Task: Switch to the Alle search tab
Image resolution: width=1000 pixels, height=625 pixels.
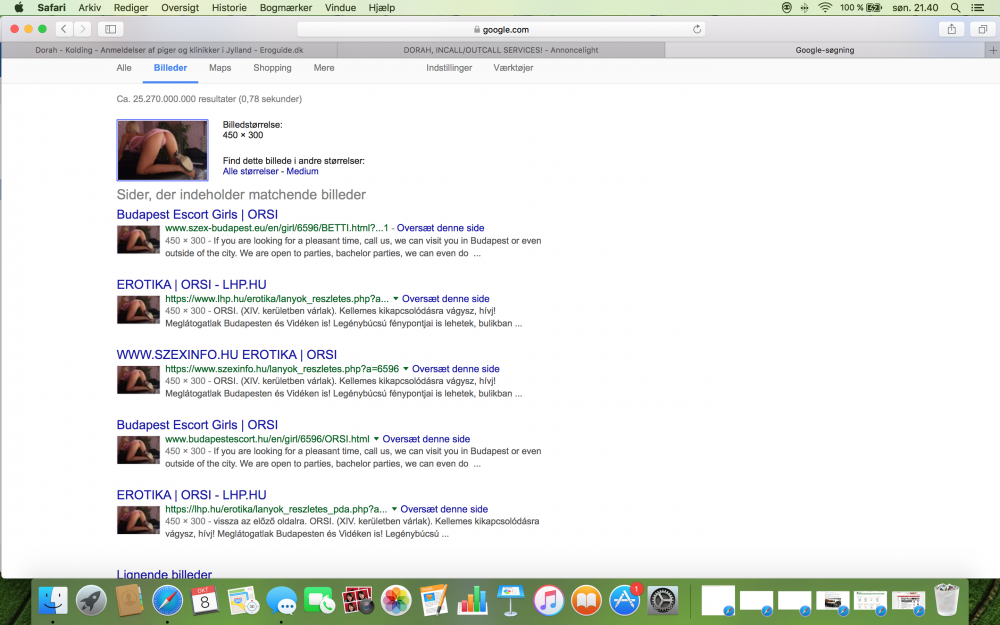Action: click(x=124, y=68)
